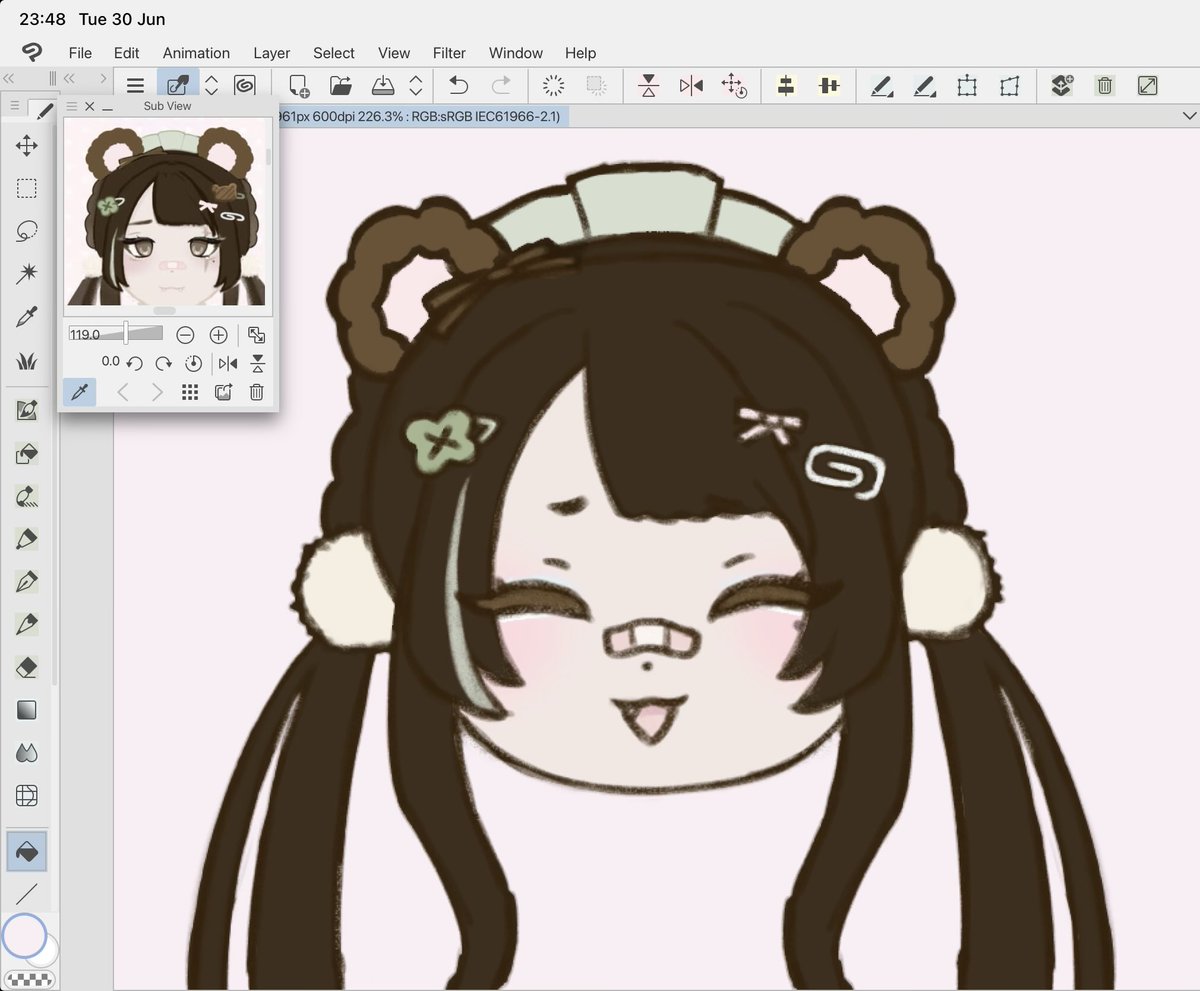Image resolution: width=1200 pixels, height=991 pixels.
Task: Select the Auto select magic wand tool
Action: (x=27, y=274)
